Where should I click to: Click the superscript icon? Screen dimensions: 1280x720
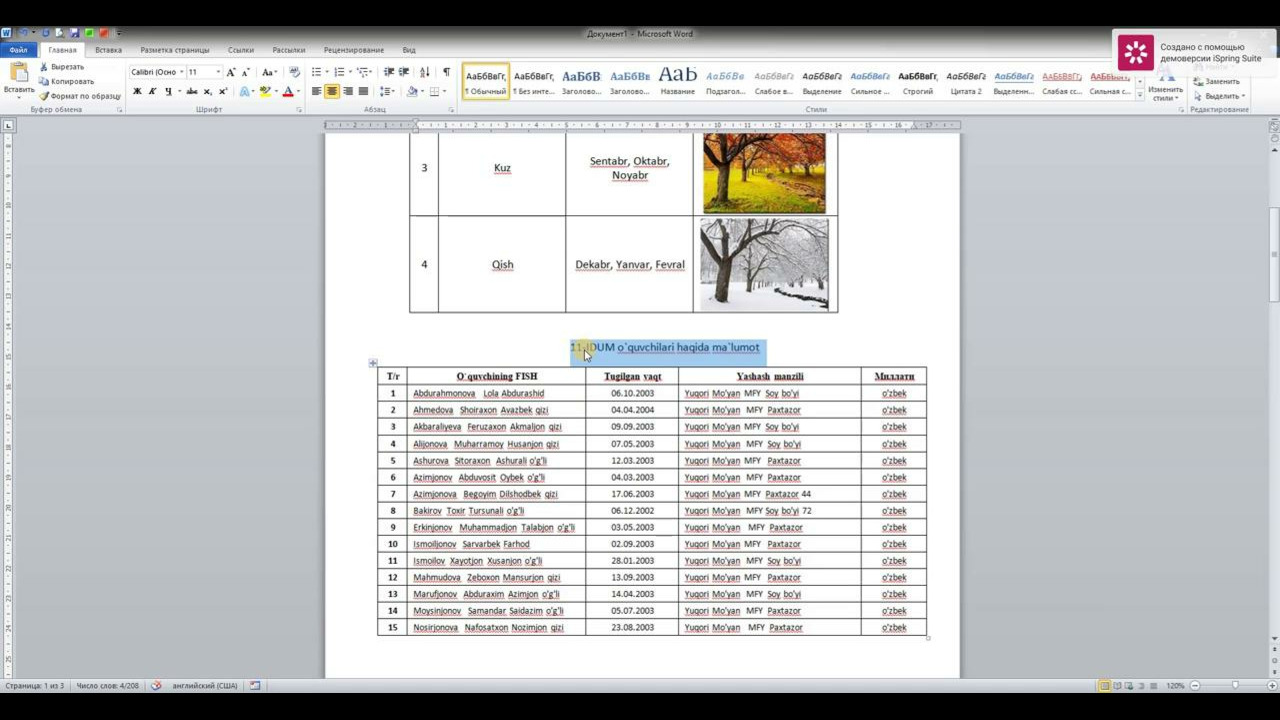coord(223,91)
